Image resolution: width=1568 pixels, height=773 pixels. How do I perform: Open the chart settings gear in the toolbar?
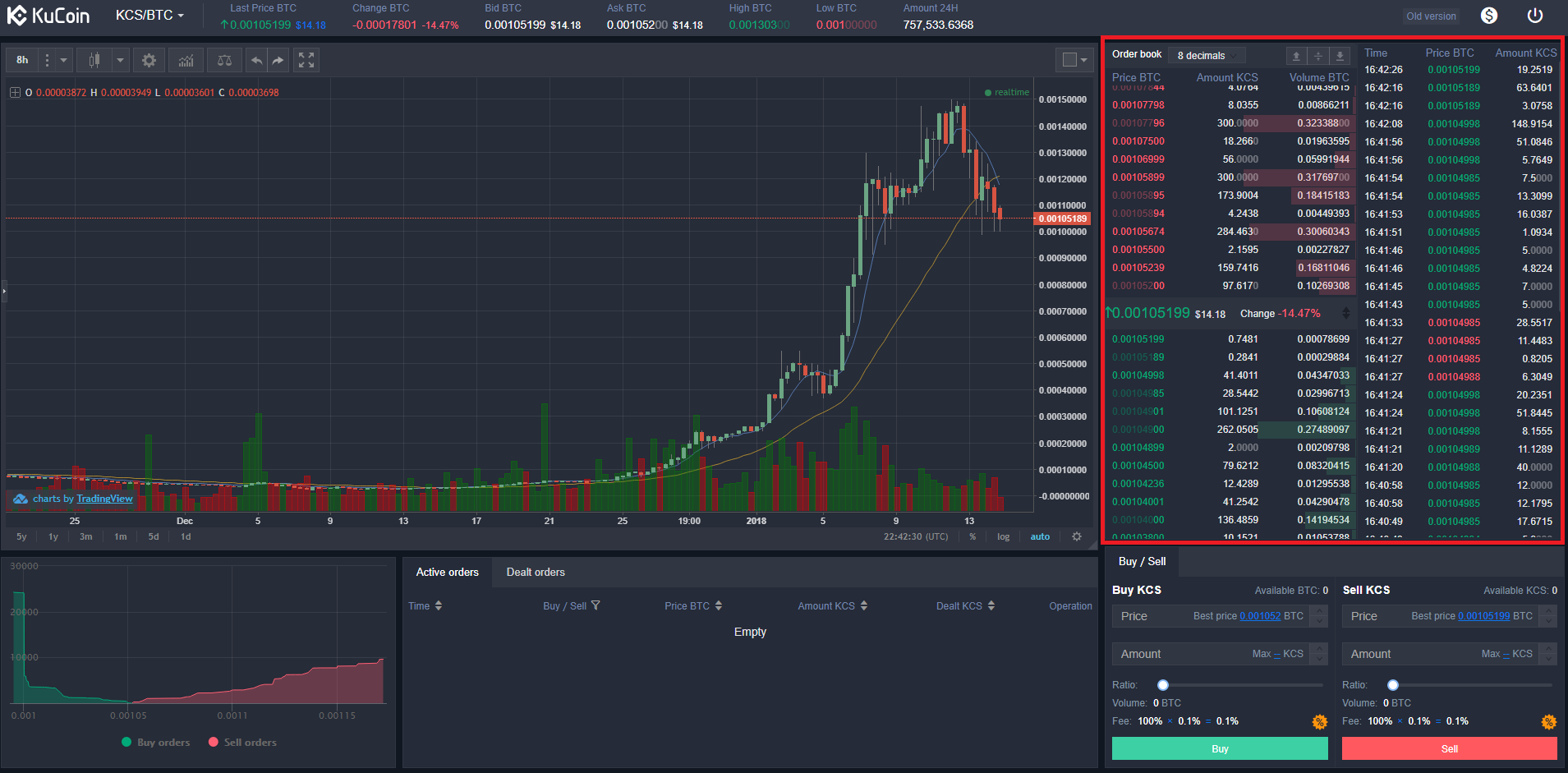149,60
